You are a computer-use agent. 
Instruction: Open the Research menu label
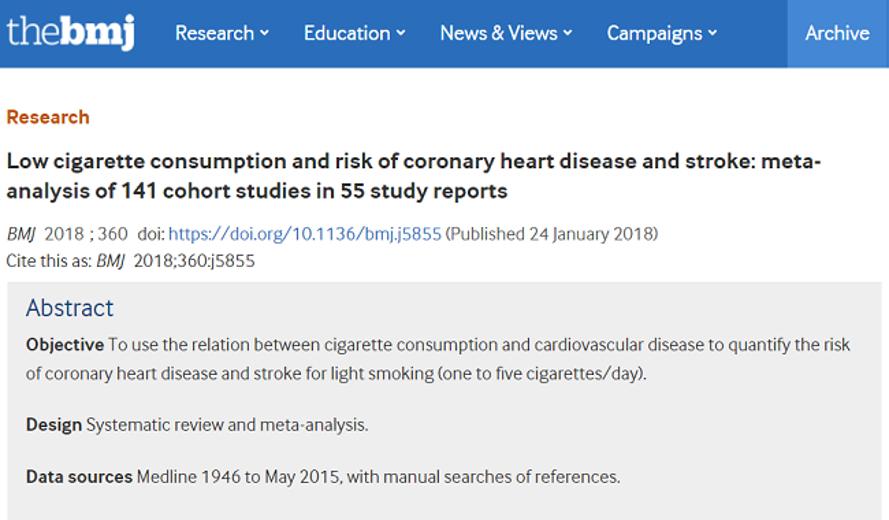click(x=214, y=33)
